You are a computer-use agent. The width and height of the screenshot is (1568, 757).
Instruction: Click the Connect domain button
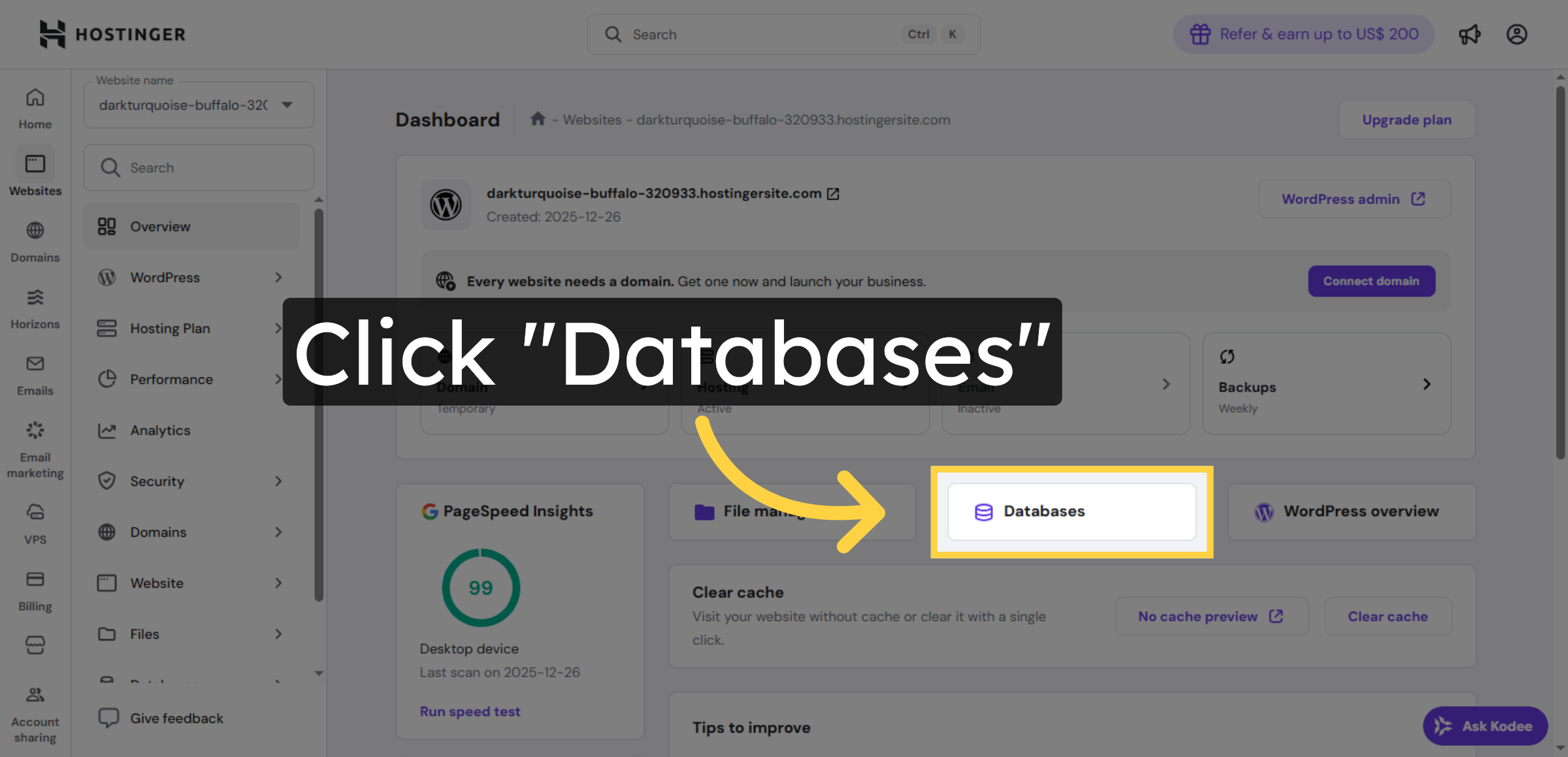coord(1371,281)
